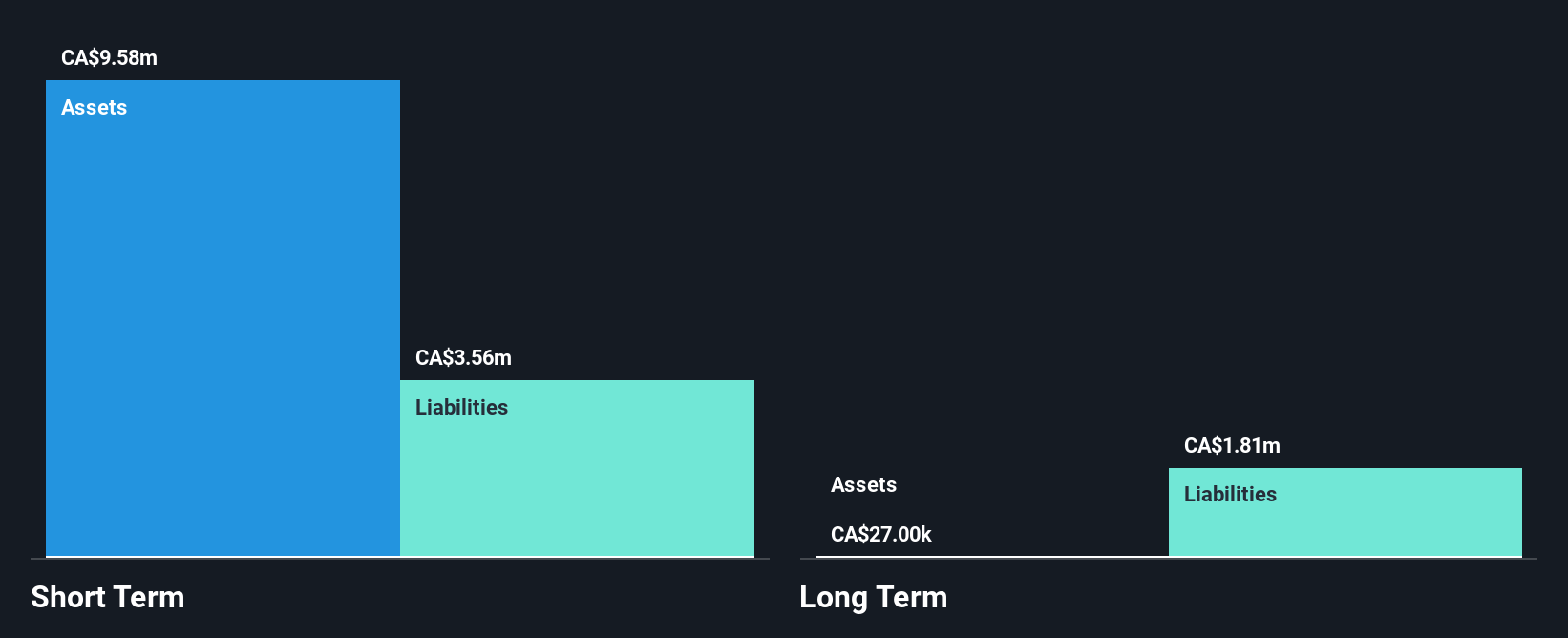Screen dimensions: 1568x638
Task: Click Liabilities label in long term bar
Action: coord(1230,495)
